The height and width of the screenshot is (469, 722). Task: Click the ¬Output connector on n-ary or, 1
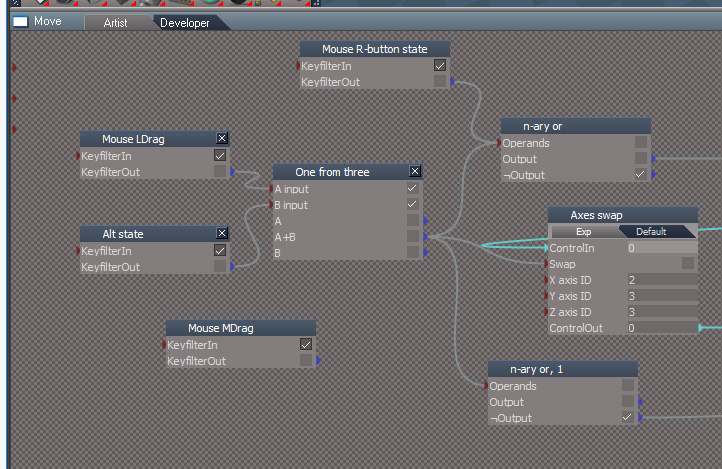click(640, 417)
